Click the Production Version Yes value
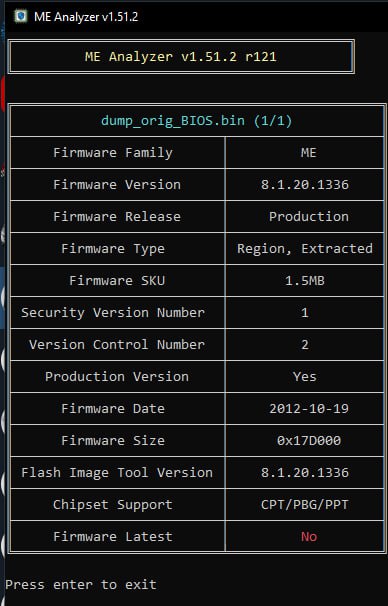Viewport: 388px width, 606px height. coord(305,376)
